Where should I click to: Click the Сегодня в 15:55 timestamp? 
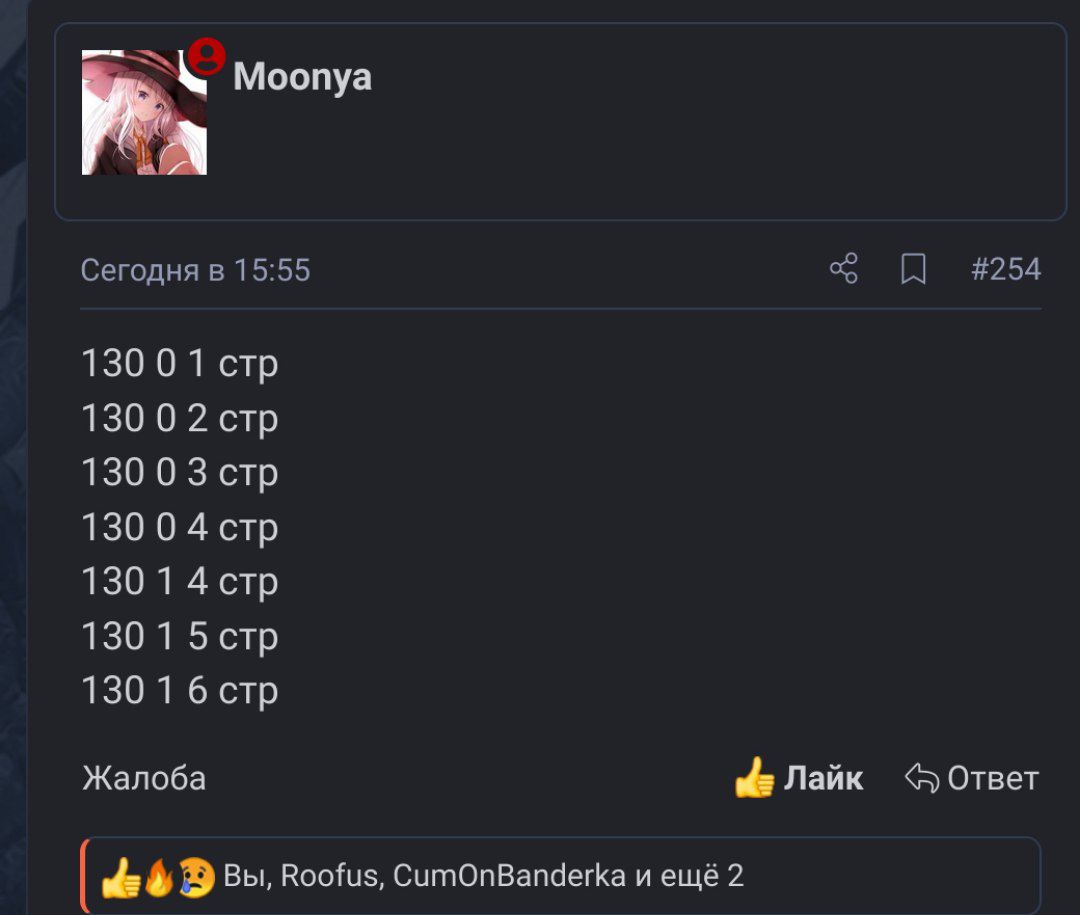(196, 270)
